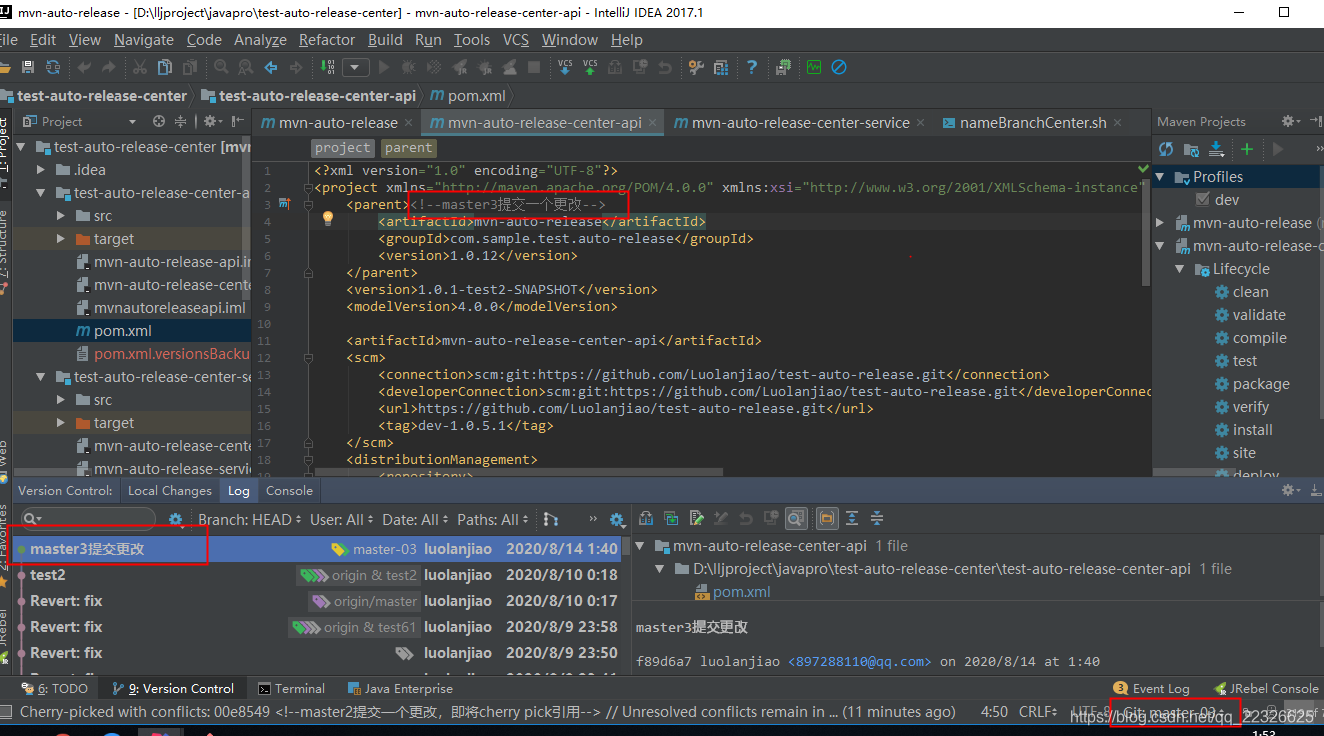Select the Maven compile lifecycle goal
The width and height of the screenshot is (1324, 736).
coord(1259,338)
